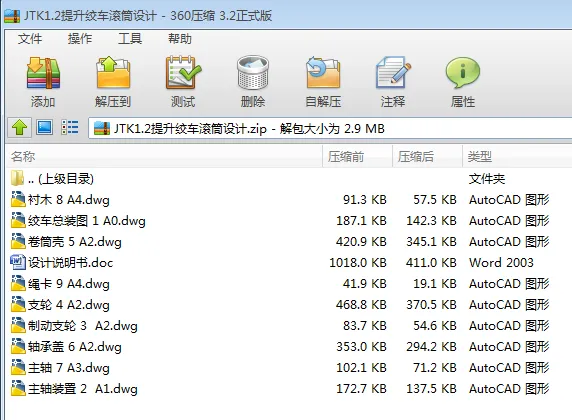Click the 文件夹 type cell
572x420 pixels.
[487, 179]
